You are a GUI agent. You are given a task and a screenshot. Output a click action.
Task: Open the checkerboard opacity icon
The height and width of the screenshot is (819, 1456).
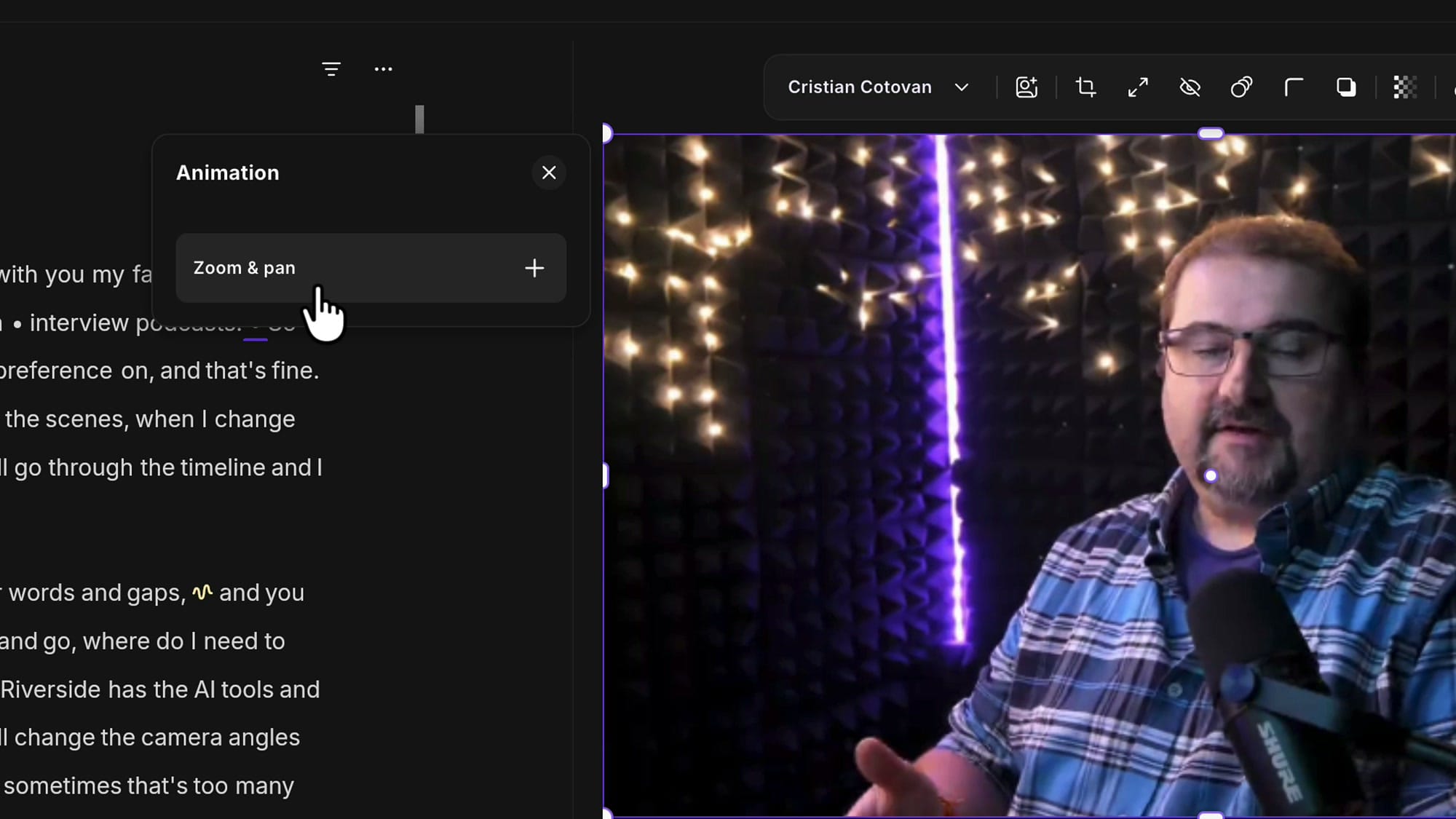[x=1405, y=87]
